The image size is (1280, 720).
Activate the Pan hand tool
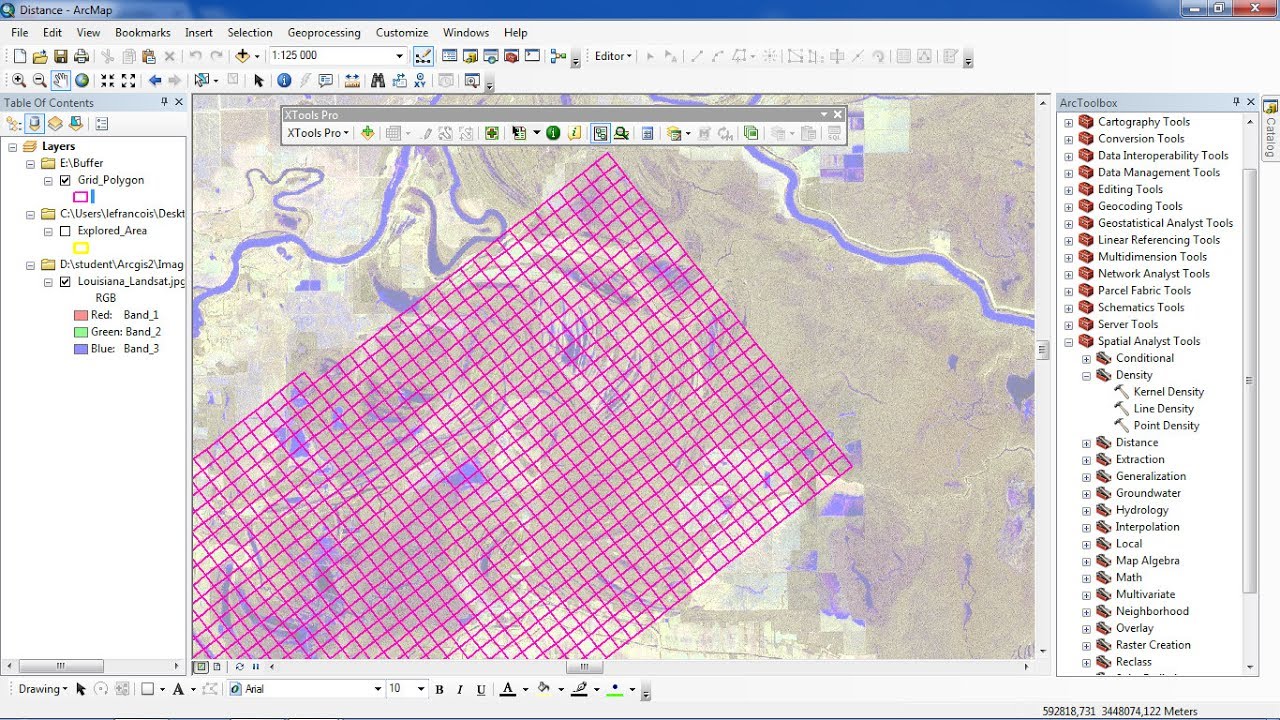pyautogui.click(x=61, y=80)
